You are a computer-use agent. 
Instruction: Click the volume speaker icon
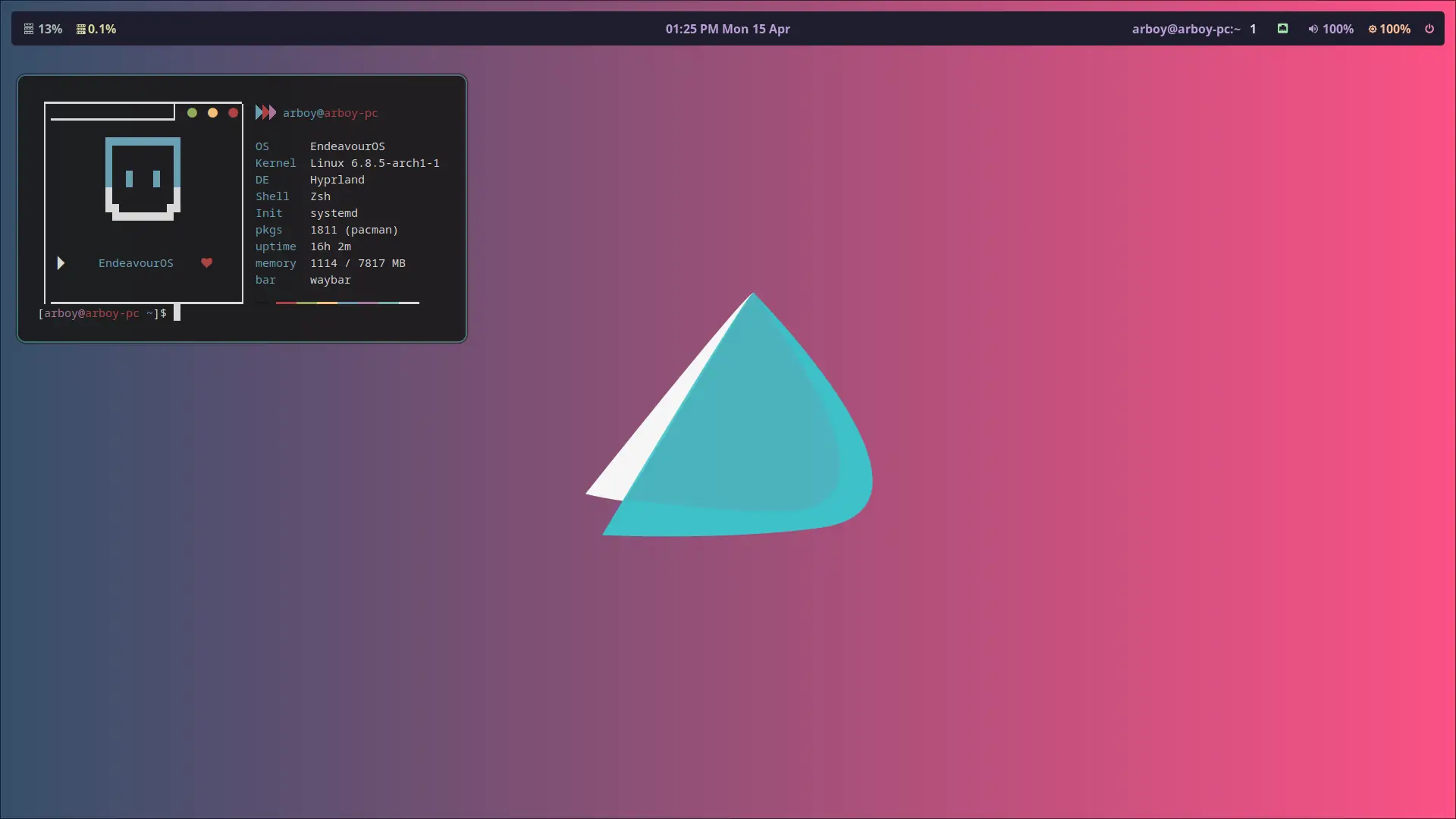coord(1313,29)
